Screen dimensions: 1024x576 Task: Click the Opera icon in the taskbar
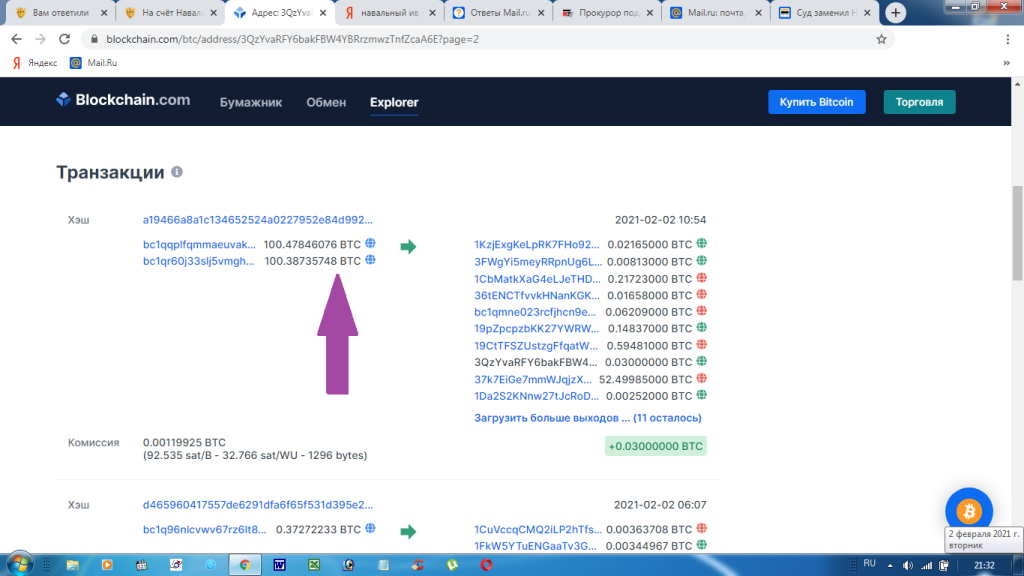coord(487,564)
